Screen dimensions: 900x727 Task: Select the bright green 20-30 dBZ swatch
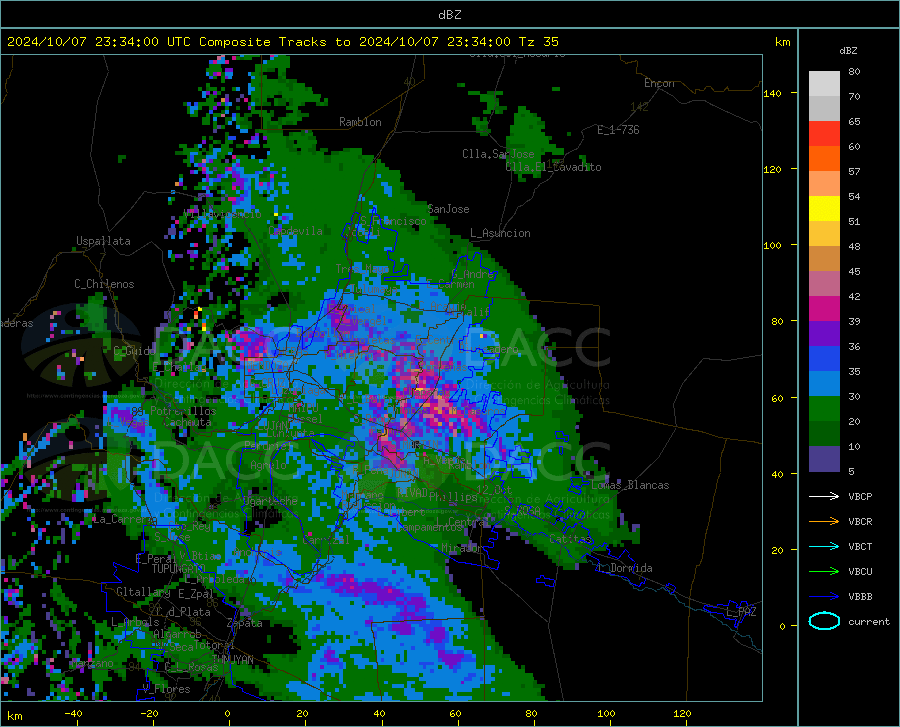[824, 409]
